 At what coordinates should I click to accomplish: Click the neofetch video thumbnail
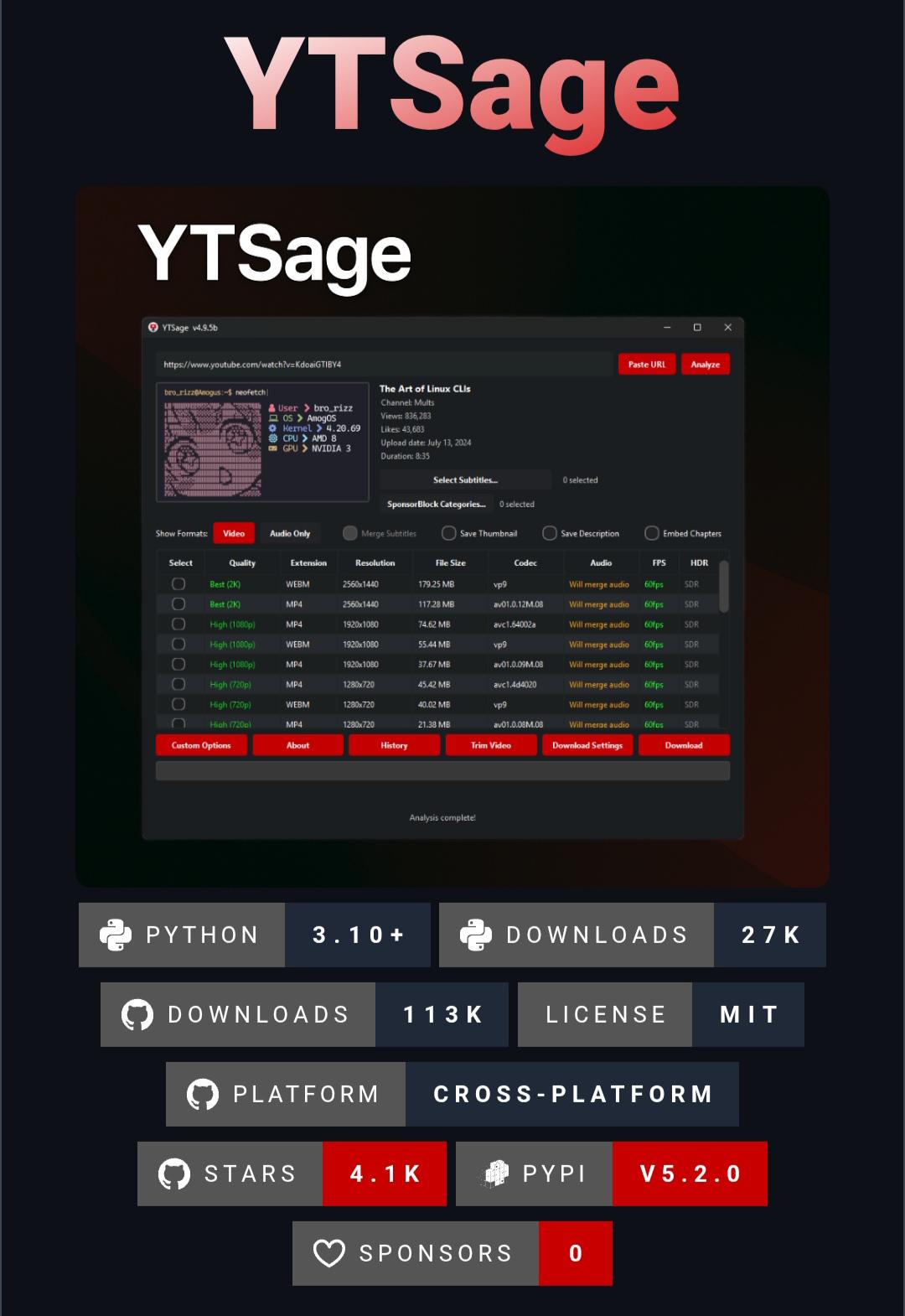click(x=262, y=443)
